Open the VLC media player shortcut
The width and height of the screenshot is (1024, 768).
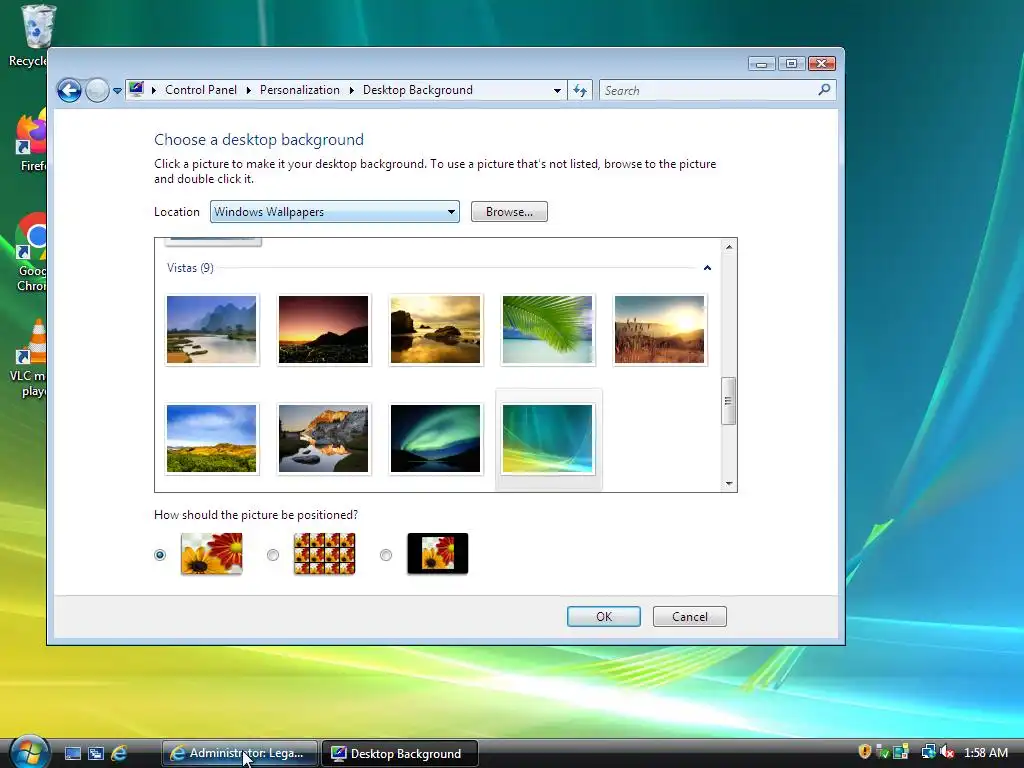click(29, 358)
